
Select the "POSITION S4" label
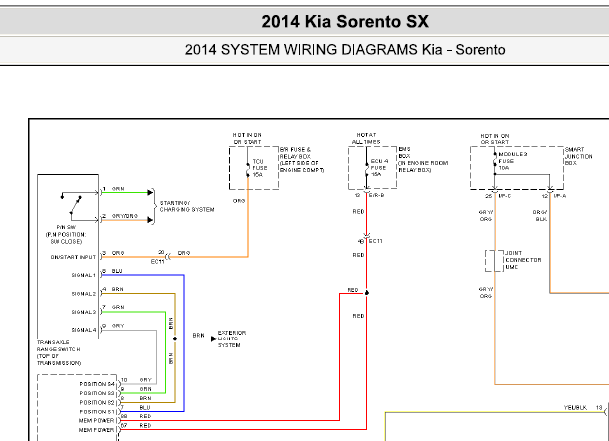(x=97, y=384)
